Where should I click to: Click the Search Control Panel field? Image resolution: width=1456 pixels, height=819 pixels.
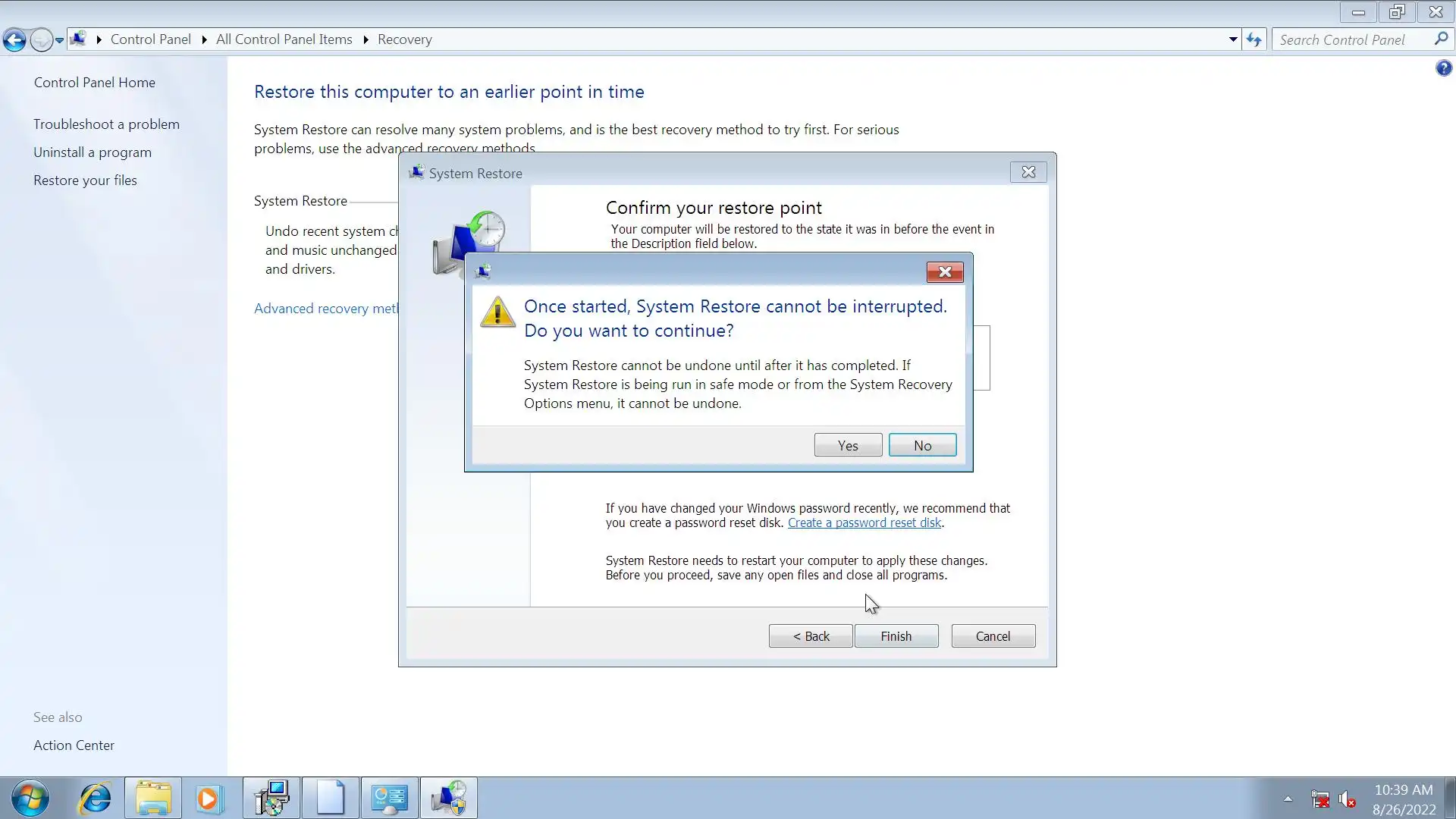[1350, 39]
